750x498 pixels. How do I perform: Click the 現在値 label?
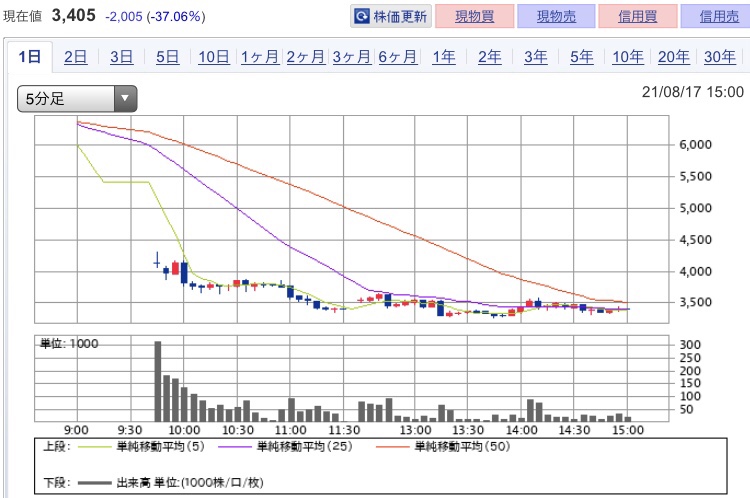22,16
